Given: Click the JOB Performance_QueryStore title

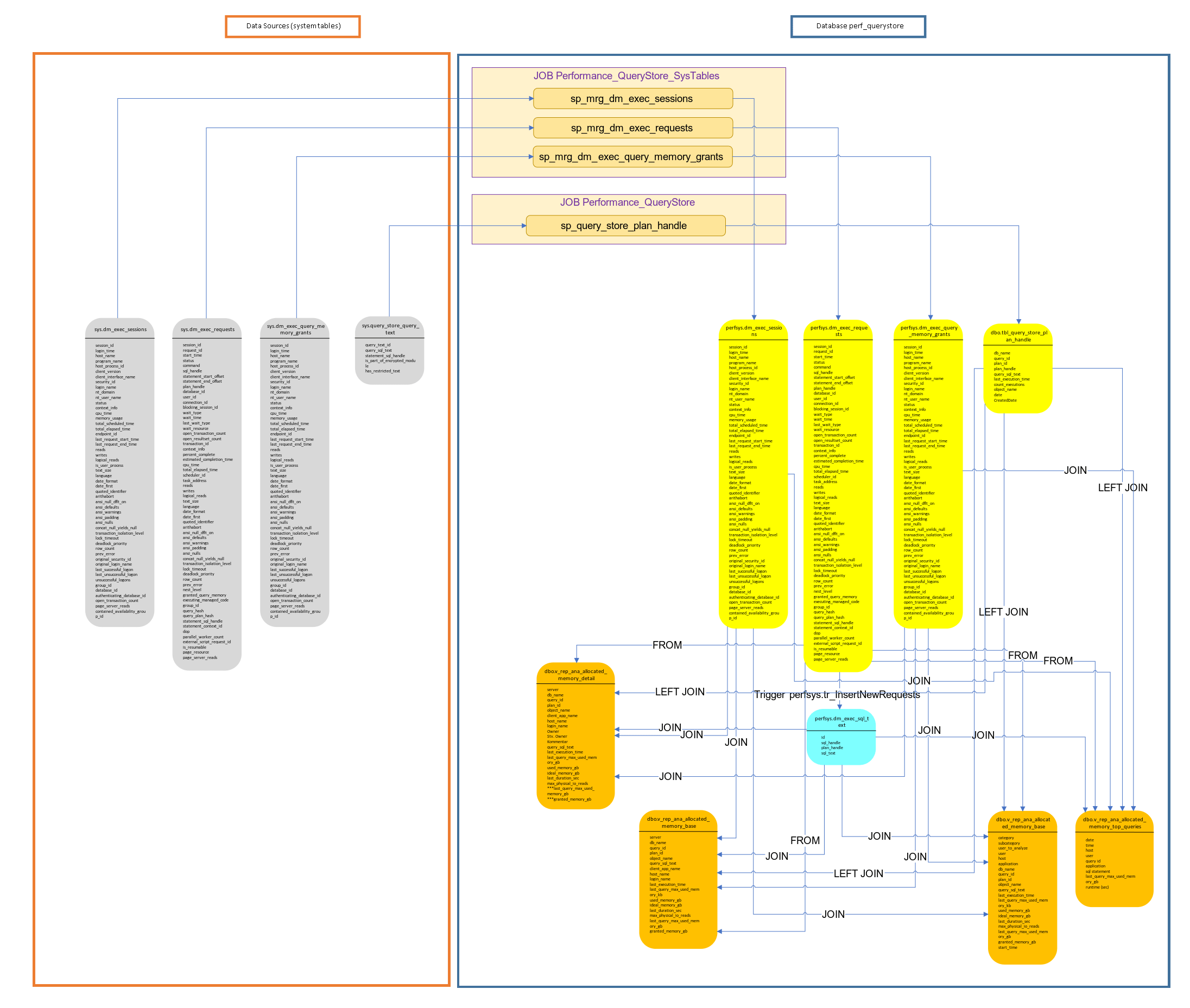Looking at the screenshot, I should coord(627,202).
